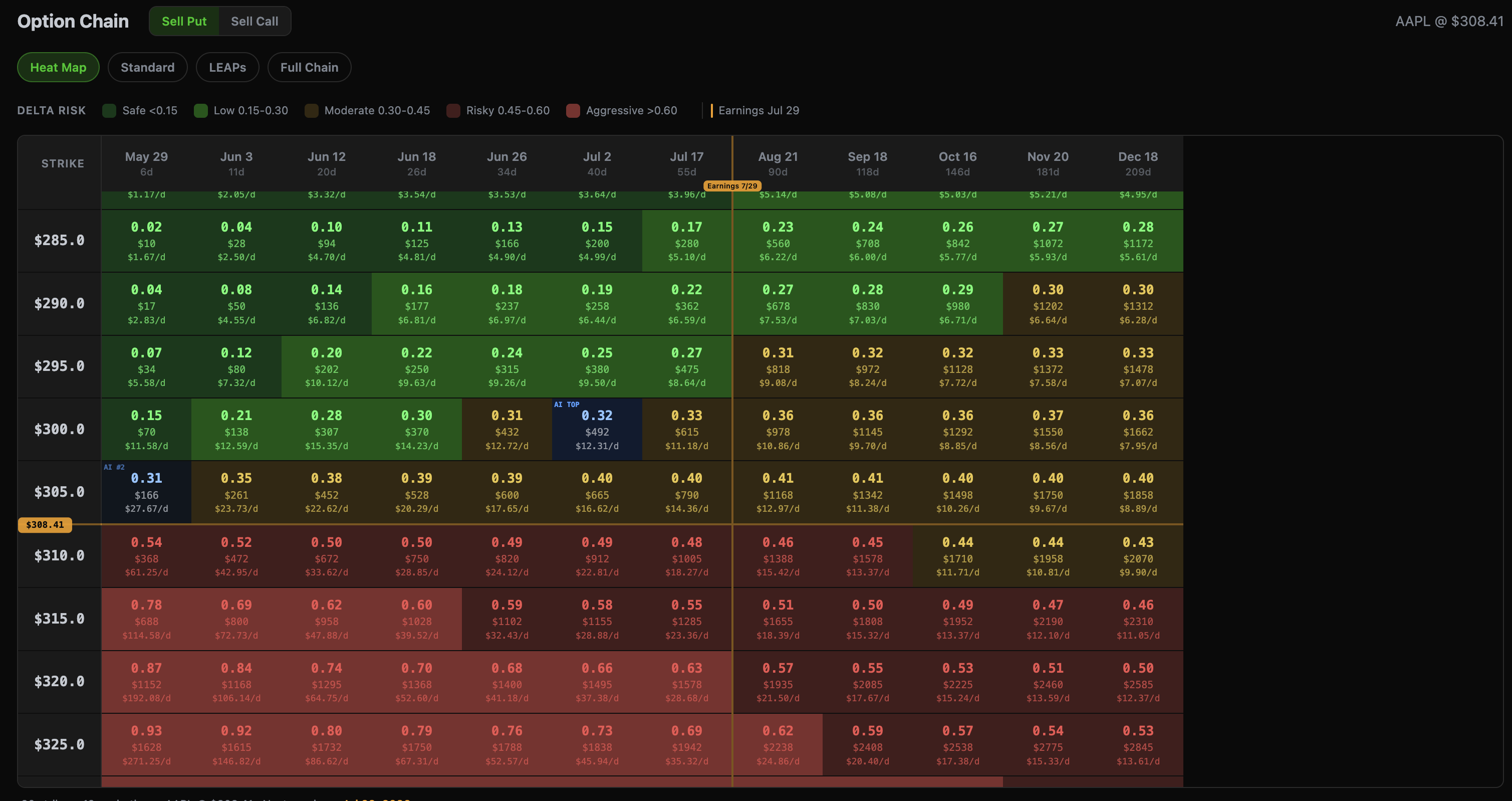Click the Aggressive >0.60 legend swatch
Screen dimensions: 1512x801
[573, 110]
